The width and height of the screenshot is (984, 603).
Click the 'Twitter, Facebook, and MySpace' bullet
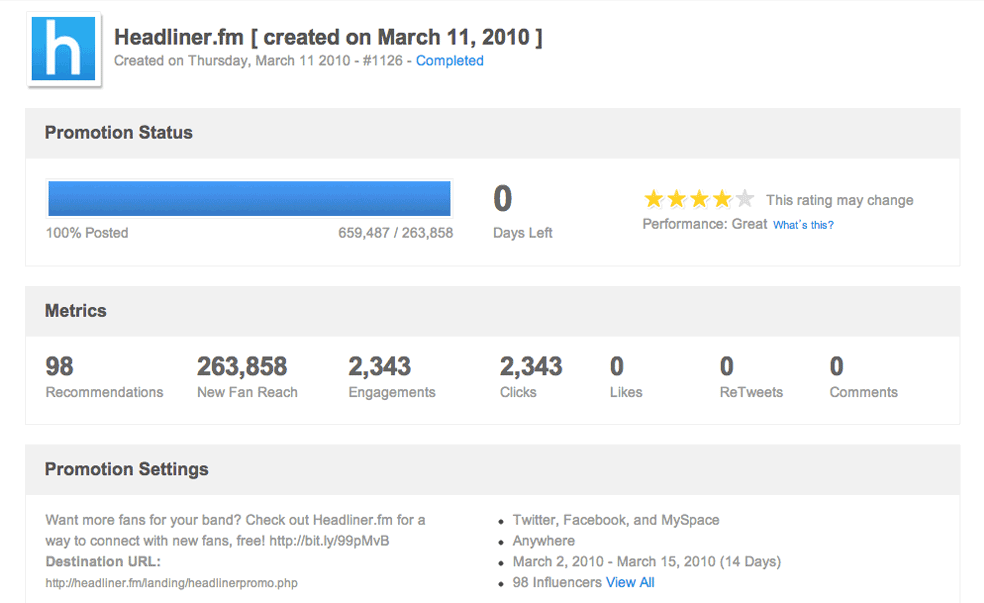(x=616, y=520)
